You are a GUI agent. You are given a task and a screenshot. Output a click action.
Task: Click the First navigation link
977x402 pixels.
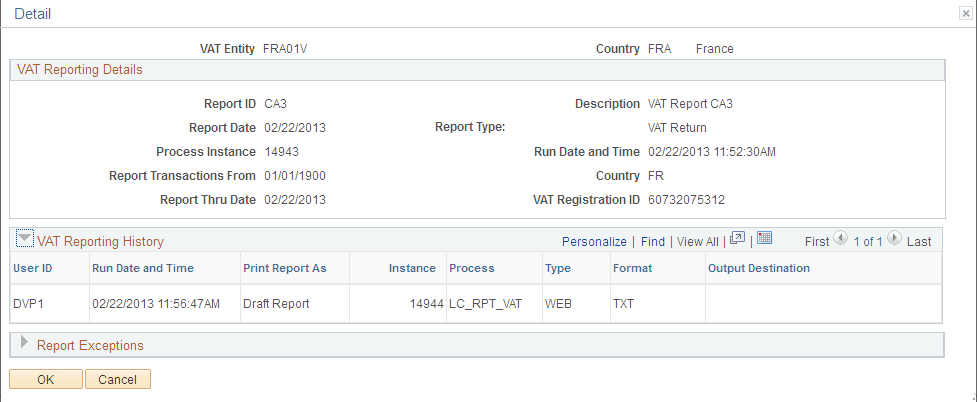click(x=817, y=241)
